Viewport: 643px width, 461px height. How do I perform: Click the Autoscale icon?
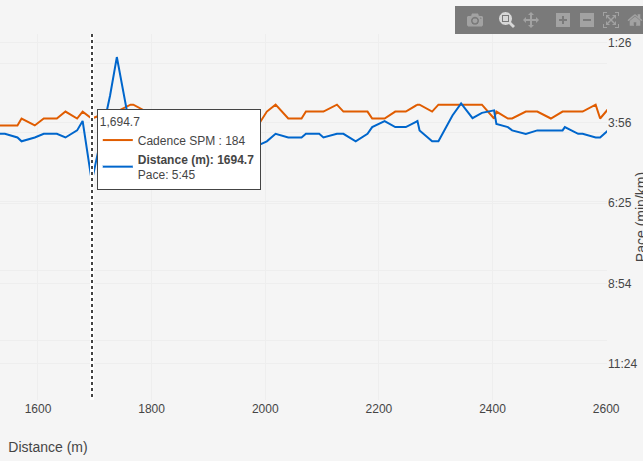(x=611, y=20)
